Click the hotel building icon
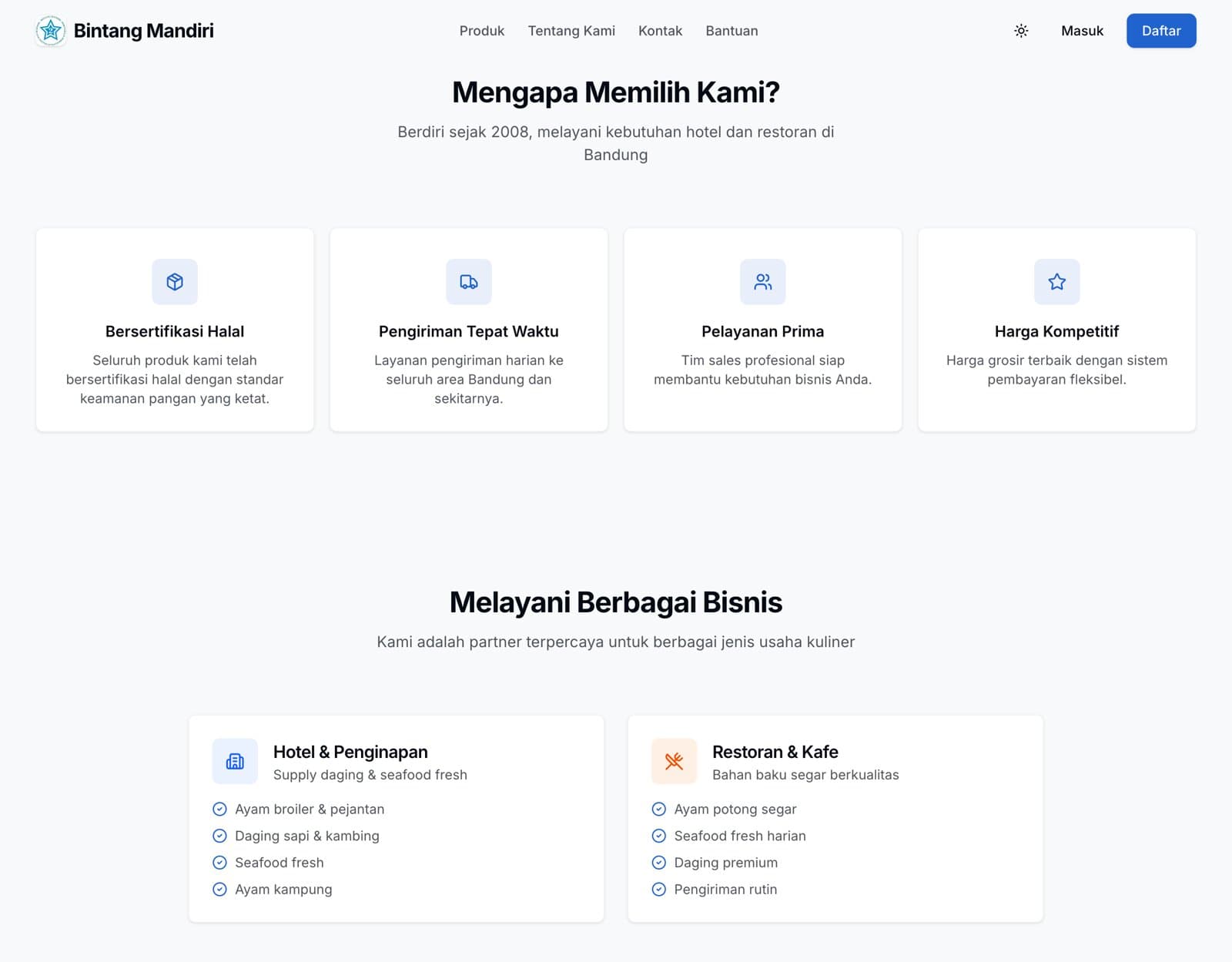This screenshot has width=1232, height=962. [x=235, y=761]
